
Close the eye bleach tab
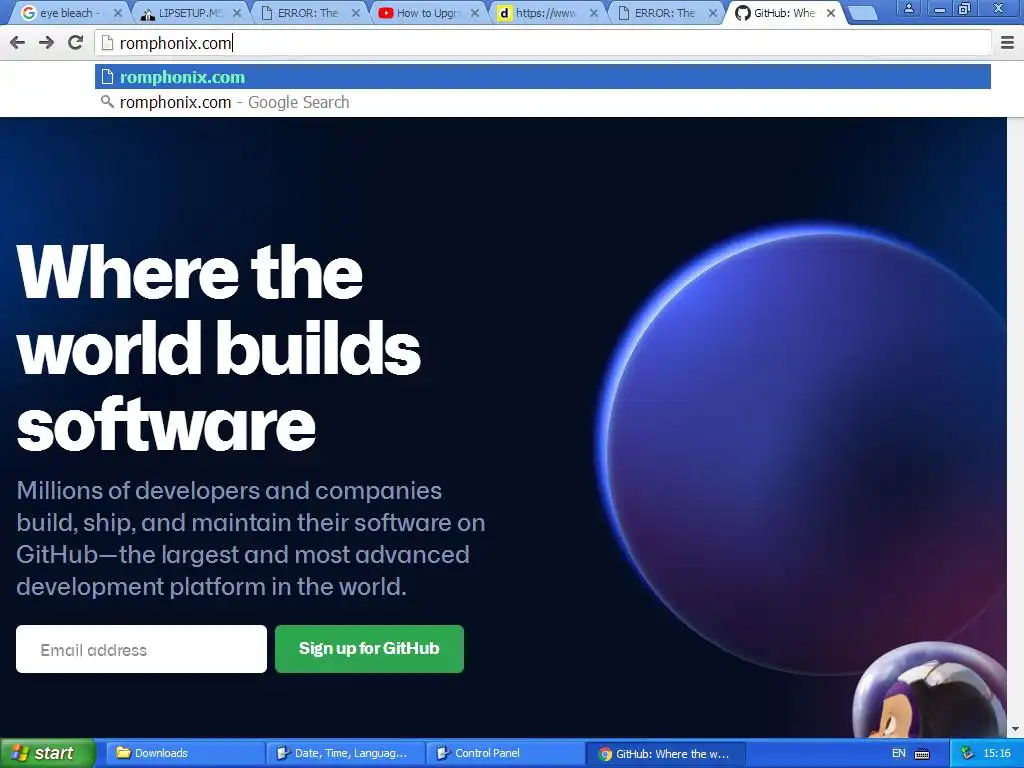(118, 13)
